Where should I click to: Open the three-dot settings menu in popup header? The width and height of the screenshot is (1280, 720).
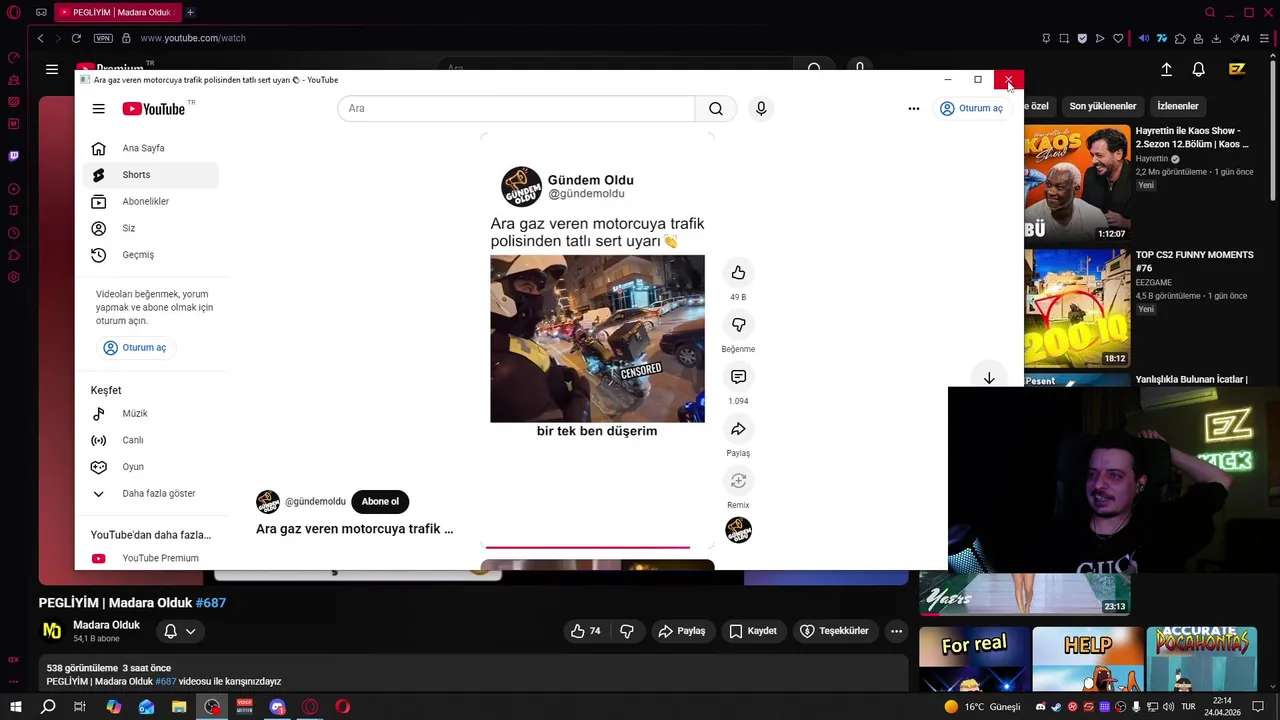click(x=914, y=108)
